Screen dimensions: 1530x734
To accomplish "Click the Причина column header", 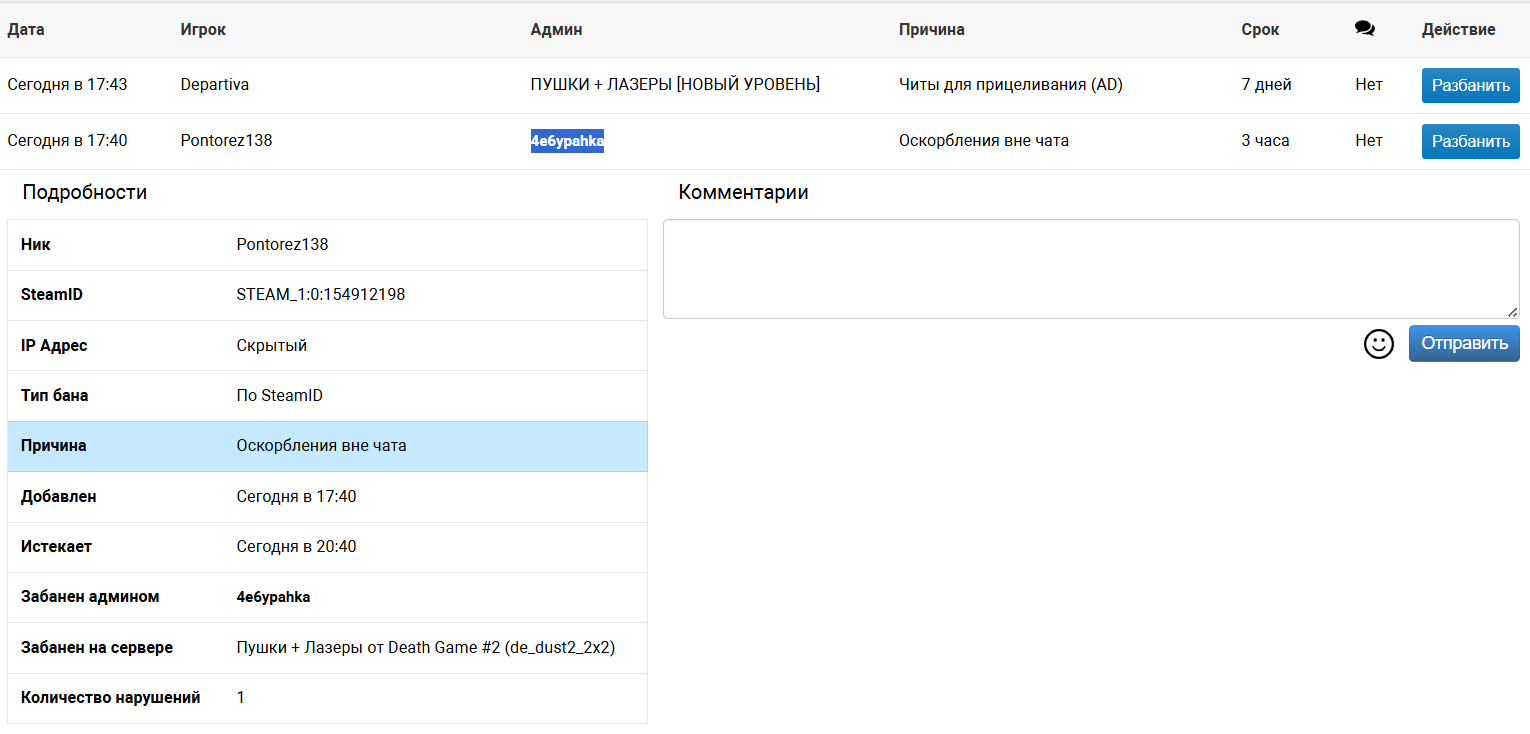I will click(x=931, y=29).
